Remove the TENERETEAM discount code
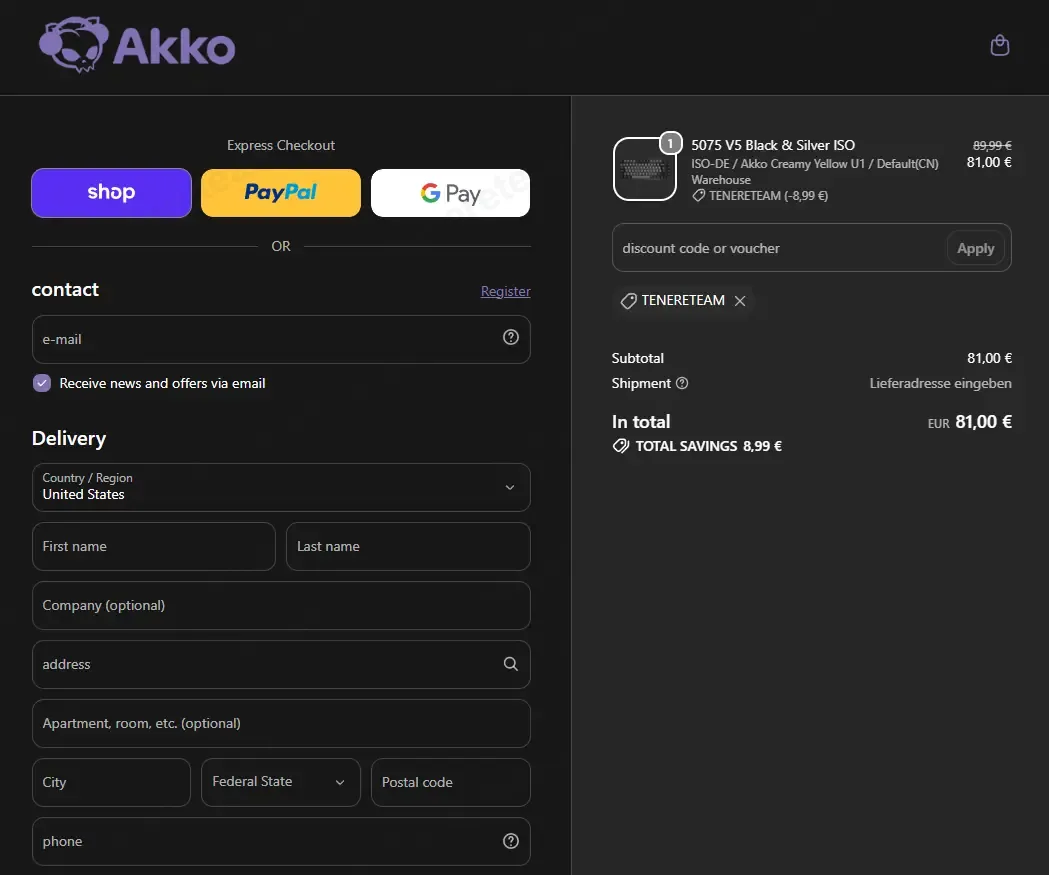 (740, 301)
